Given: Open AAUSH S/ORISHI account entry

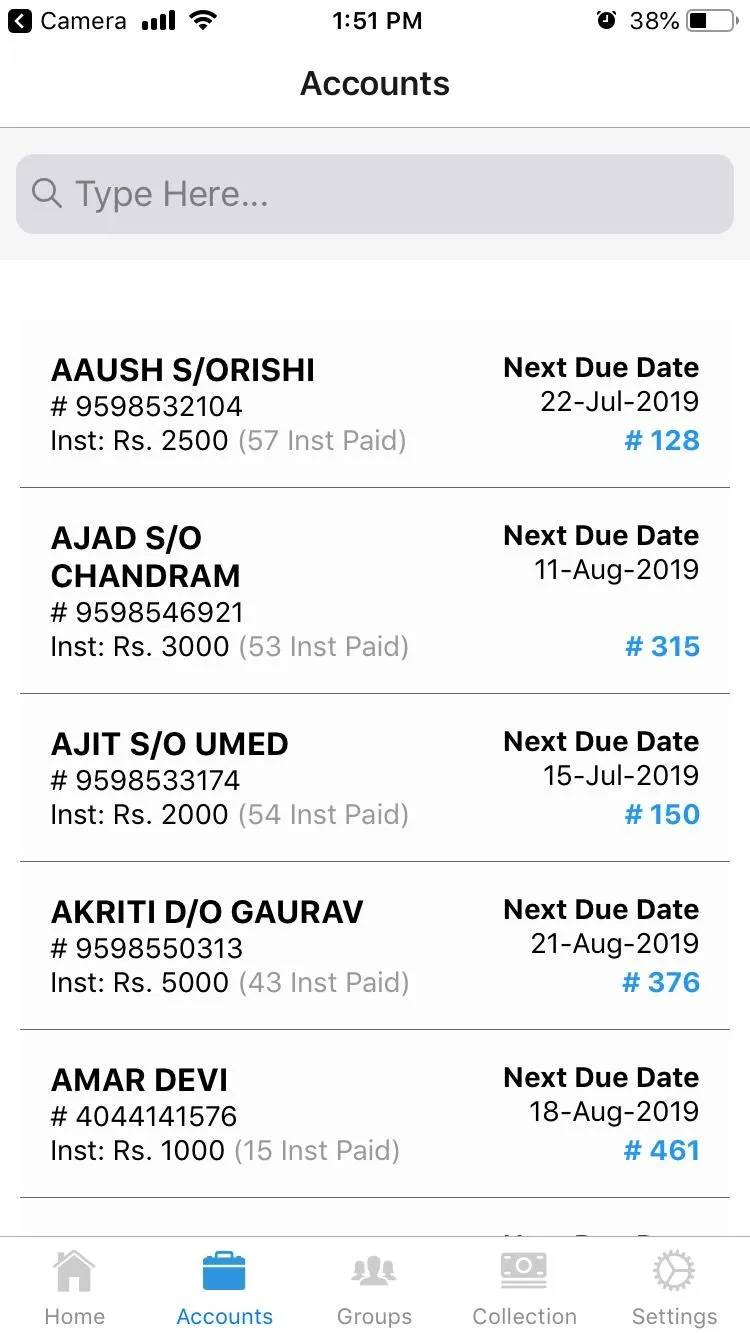Looking at the screenshot, I should click(x=375, y=404).
